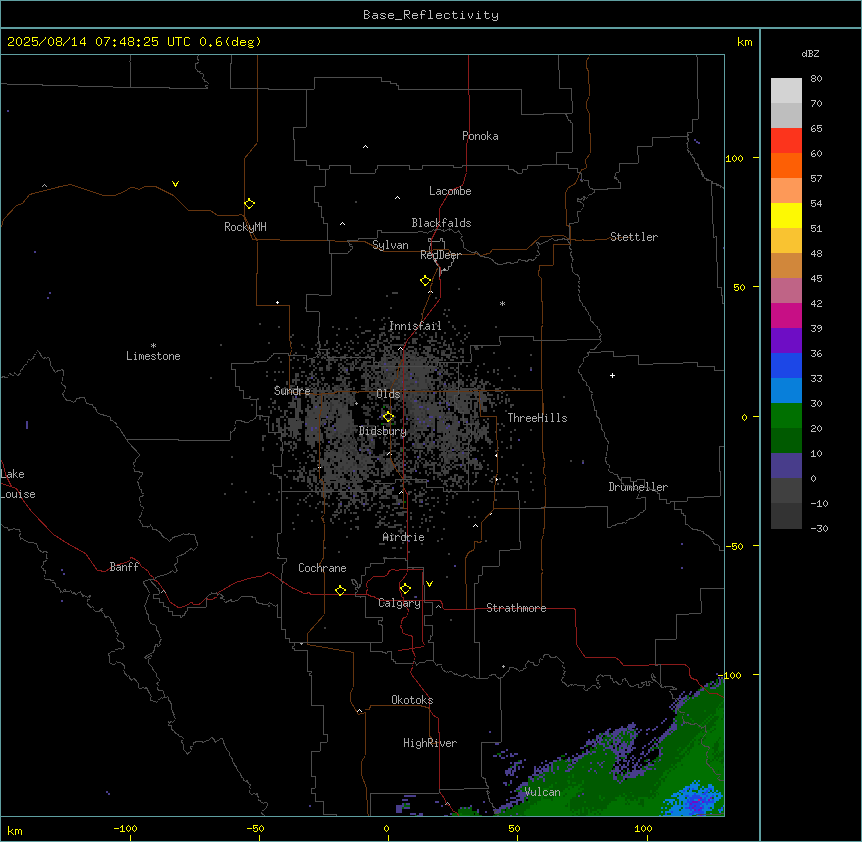The width and height of the screenshot is (862, 842).
Task: Click the Vulcan city label
Action: point(542,792)
